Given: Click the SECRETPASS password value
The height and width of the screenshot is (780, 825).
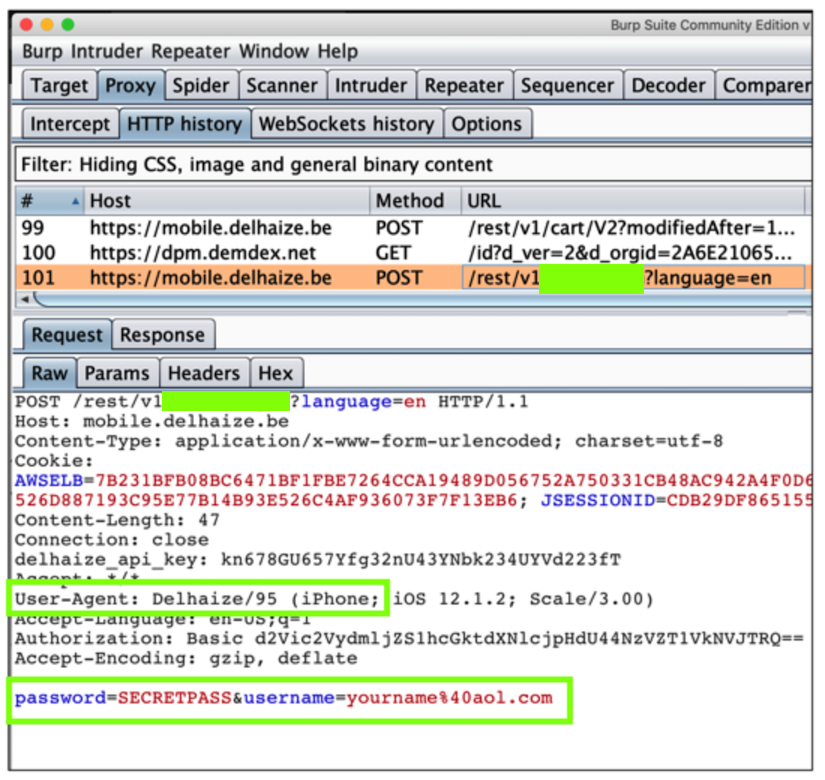Looking at the screenshot, I should (x=175, y=698).
